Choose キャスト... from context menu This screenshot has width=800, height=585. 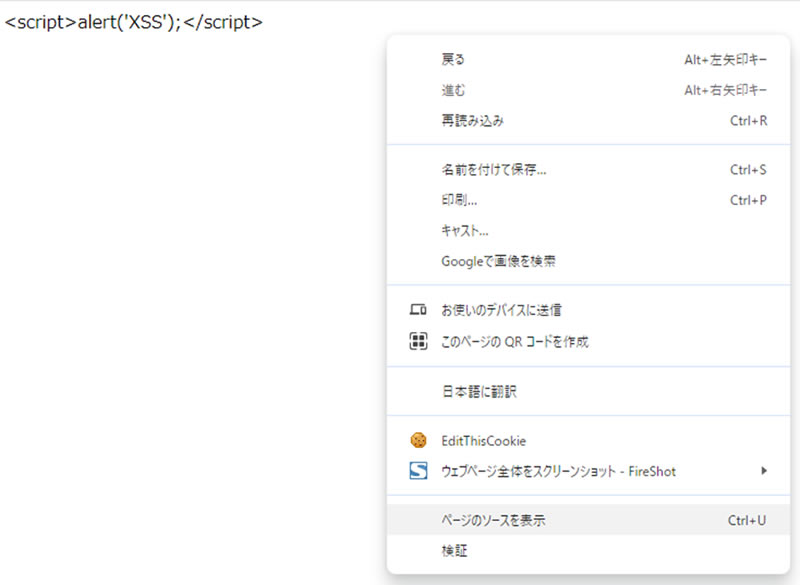click(588, 231)
